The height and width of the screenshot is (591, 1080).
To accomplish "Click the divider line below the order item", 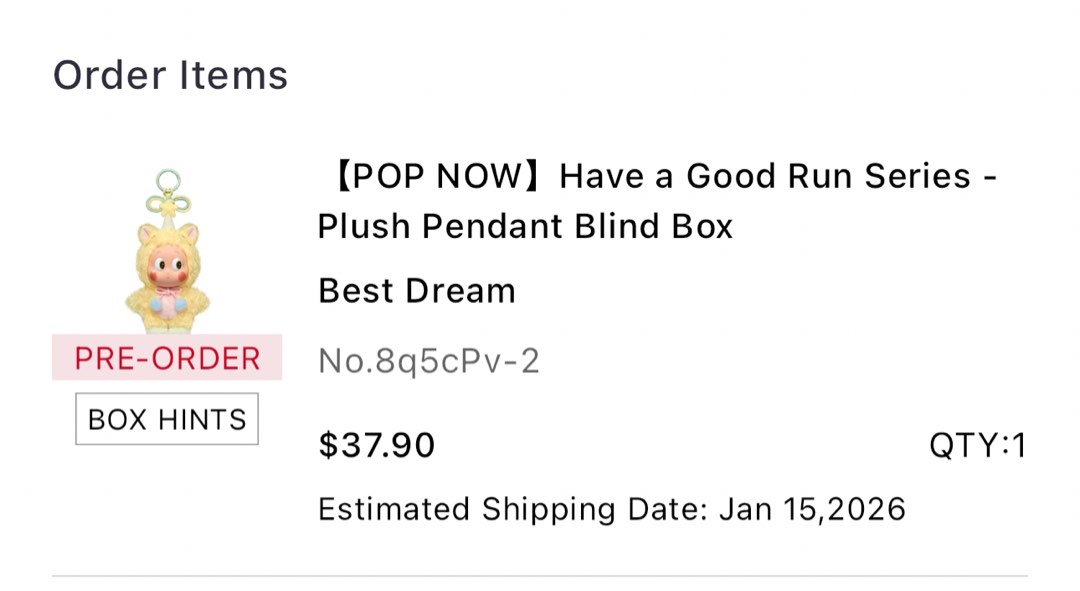I will coord(540,576).
